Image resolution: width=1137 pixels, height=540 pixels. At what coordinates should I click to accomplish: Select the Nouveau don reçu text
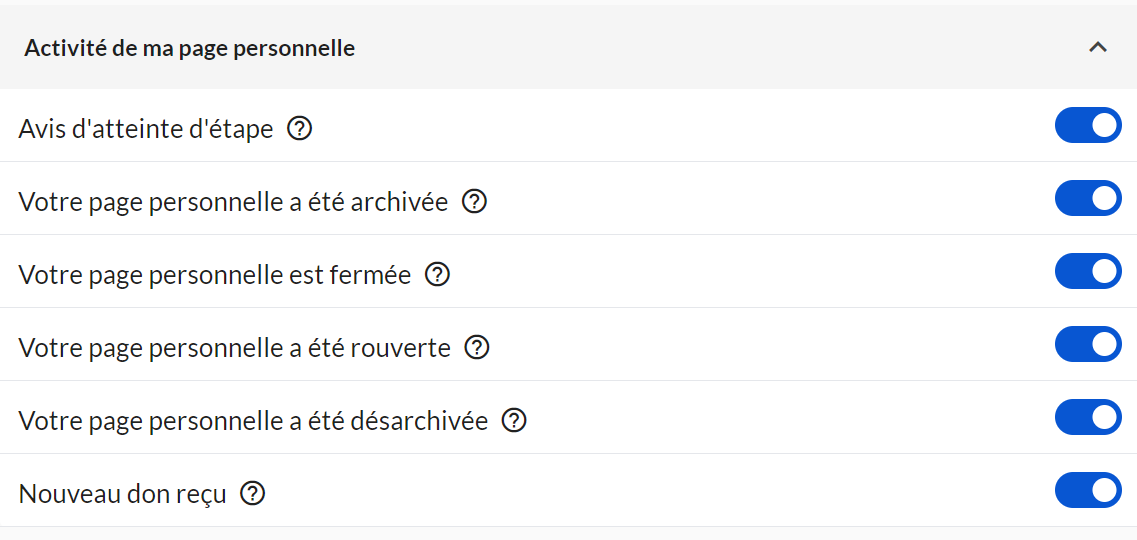click(123, 494)
